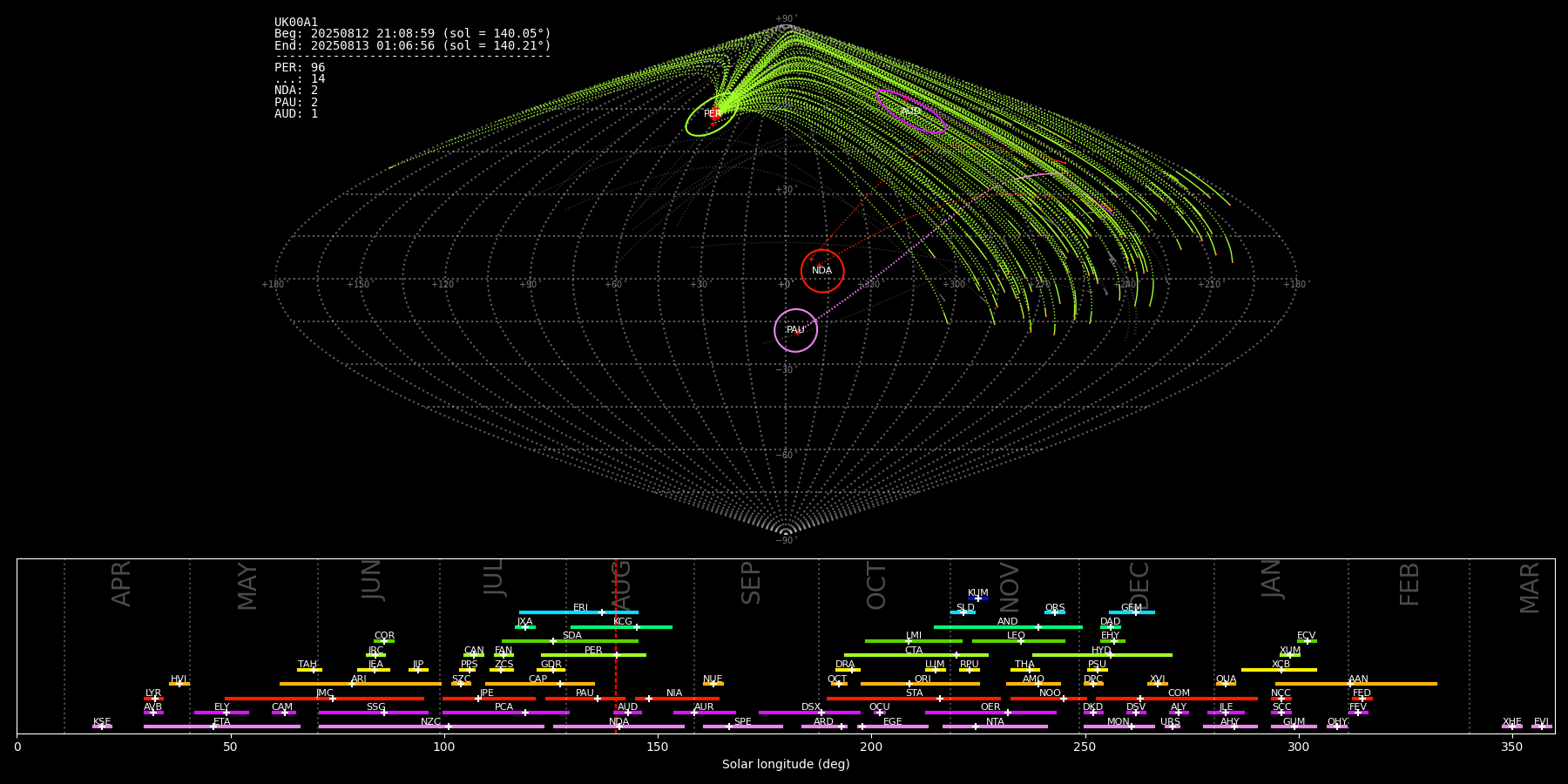Click the orange CAP shower bar
This screenshot has height=784, width=1568.
540,684
